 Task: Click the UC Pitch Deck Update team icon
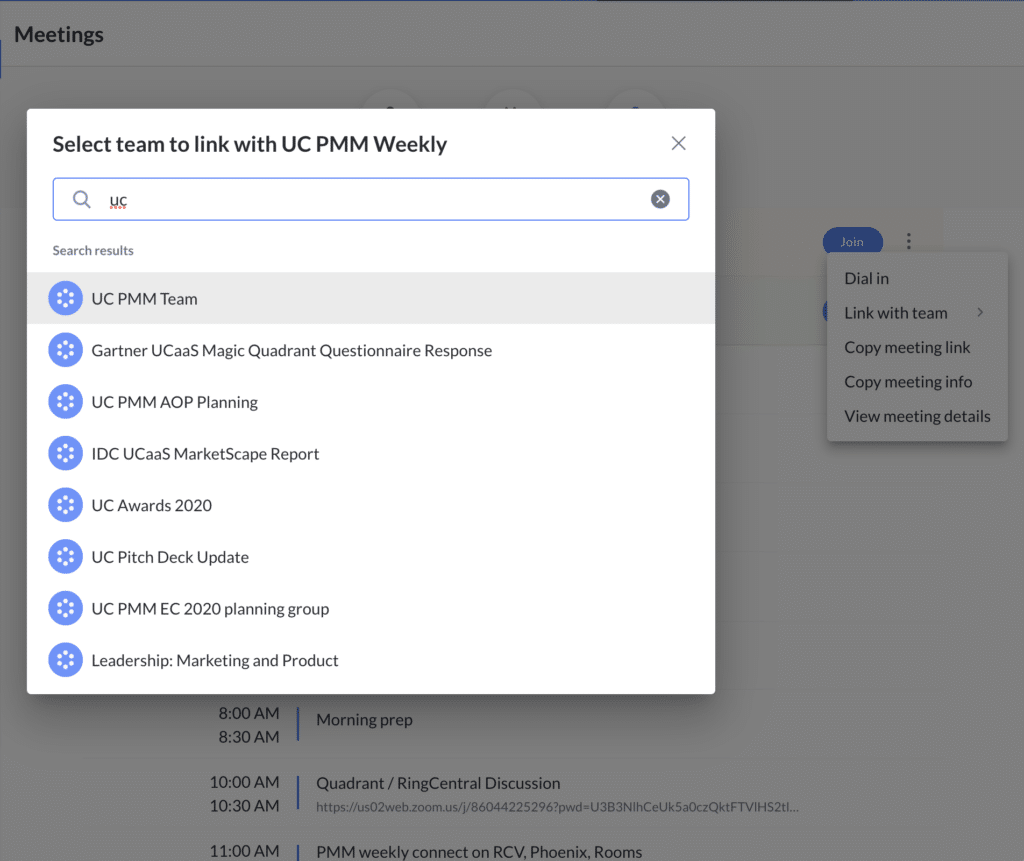(x=65, y=557)
